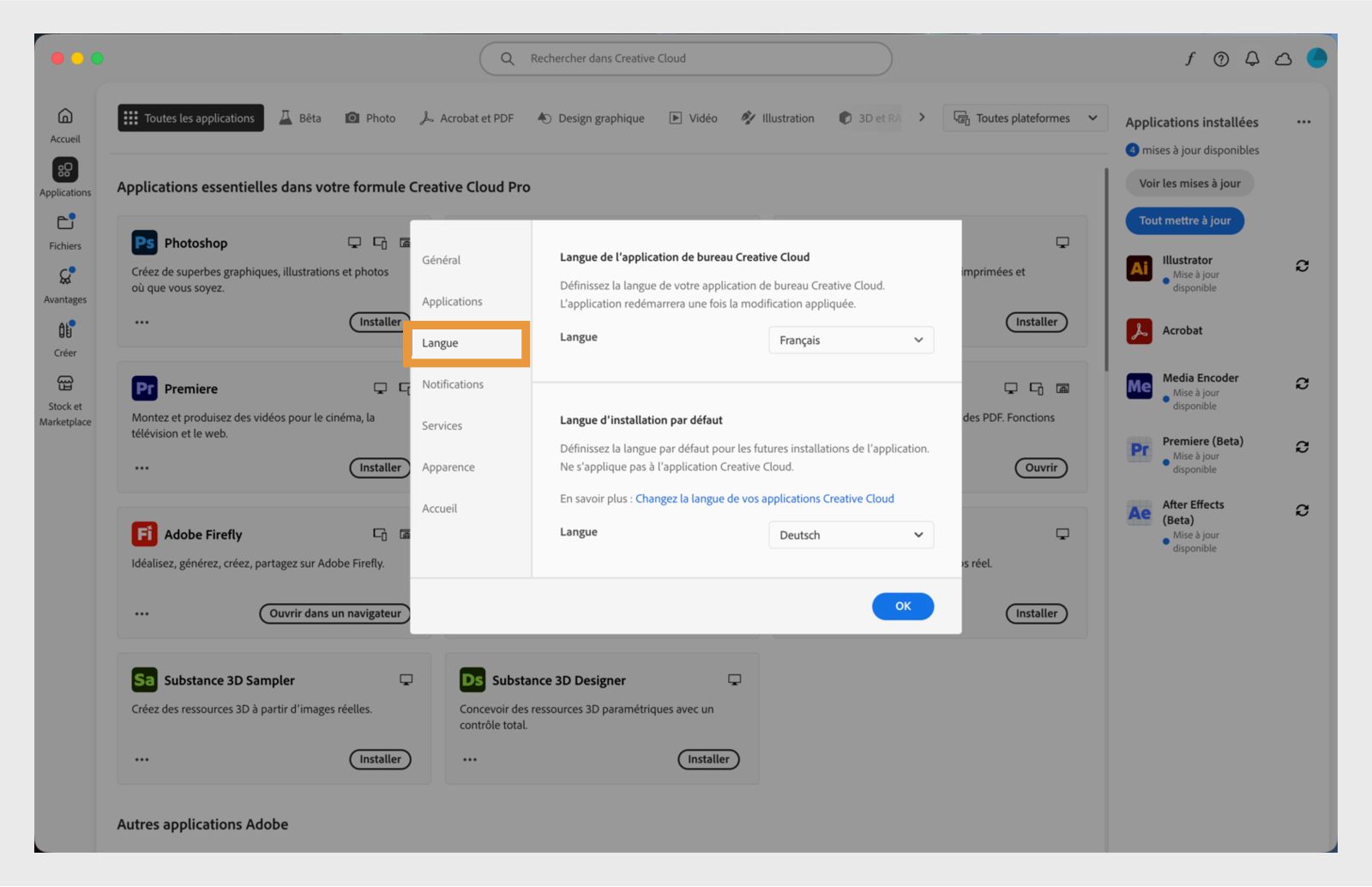The image size is (1372, 887).
Task: Focus the Rechercher dans Creative Cloud field
Action: 685,58
